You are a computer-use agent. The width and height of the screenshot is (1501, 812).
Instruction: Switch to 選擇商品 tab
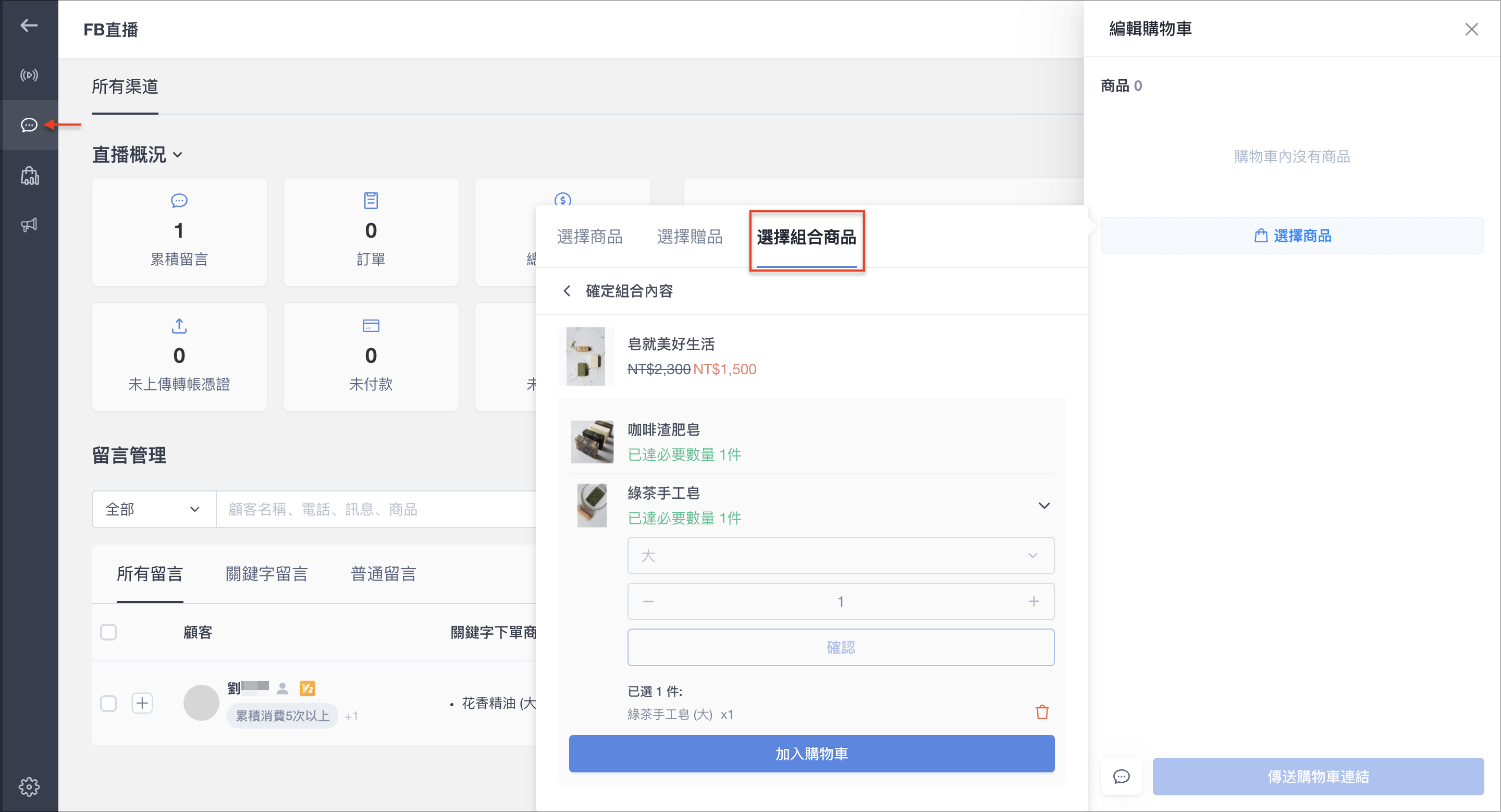[589, 237]
